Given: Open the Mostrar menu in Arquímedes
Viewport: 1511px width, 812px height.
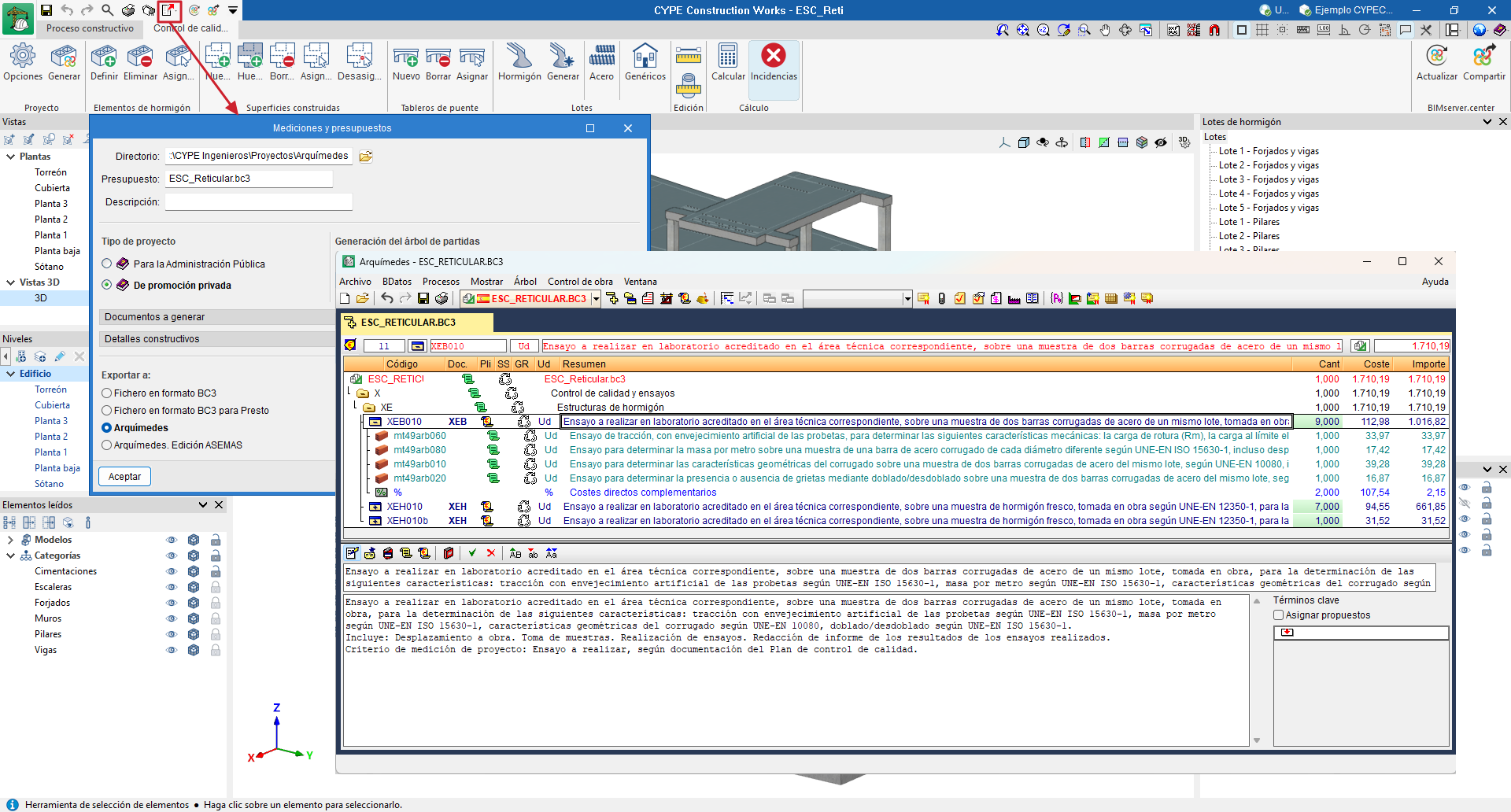Looking at the screenshot, I should [x=486, y=282].
